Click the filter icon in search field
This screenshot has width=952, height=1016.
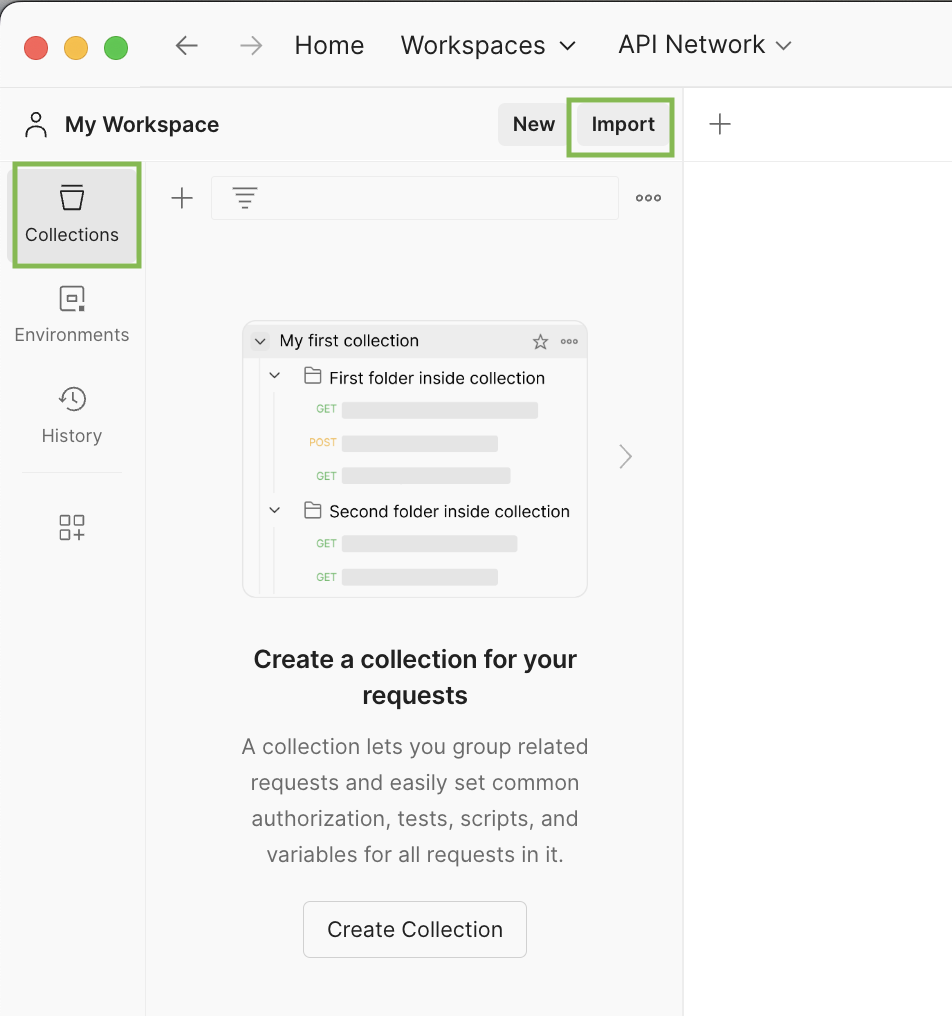coord(245,198)
